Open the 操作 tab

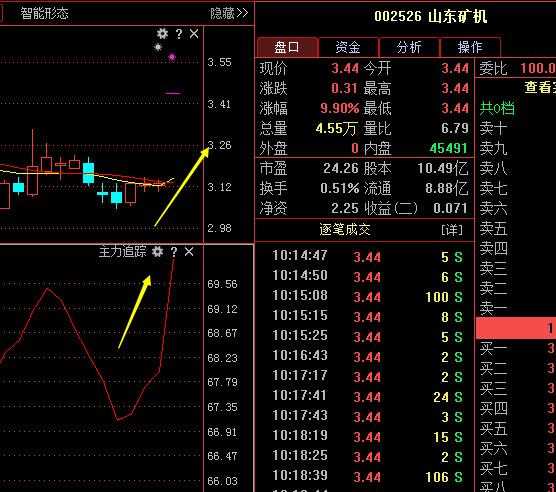[470, 47]
